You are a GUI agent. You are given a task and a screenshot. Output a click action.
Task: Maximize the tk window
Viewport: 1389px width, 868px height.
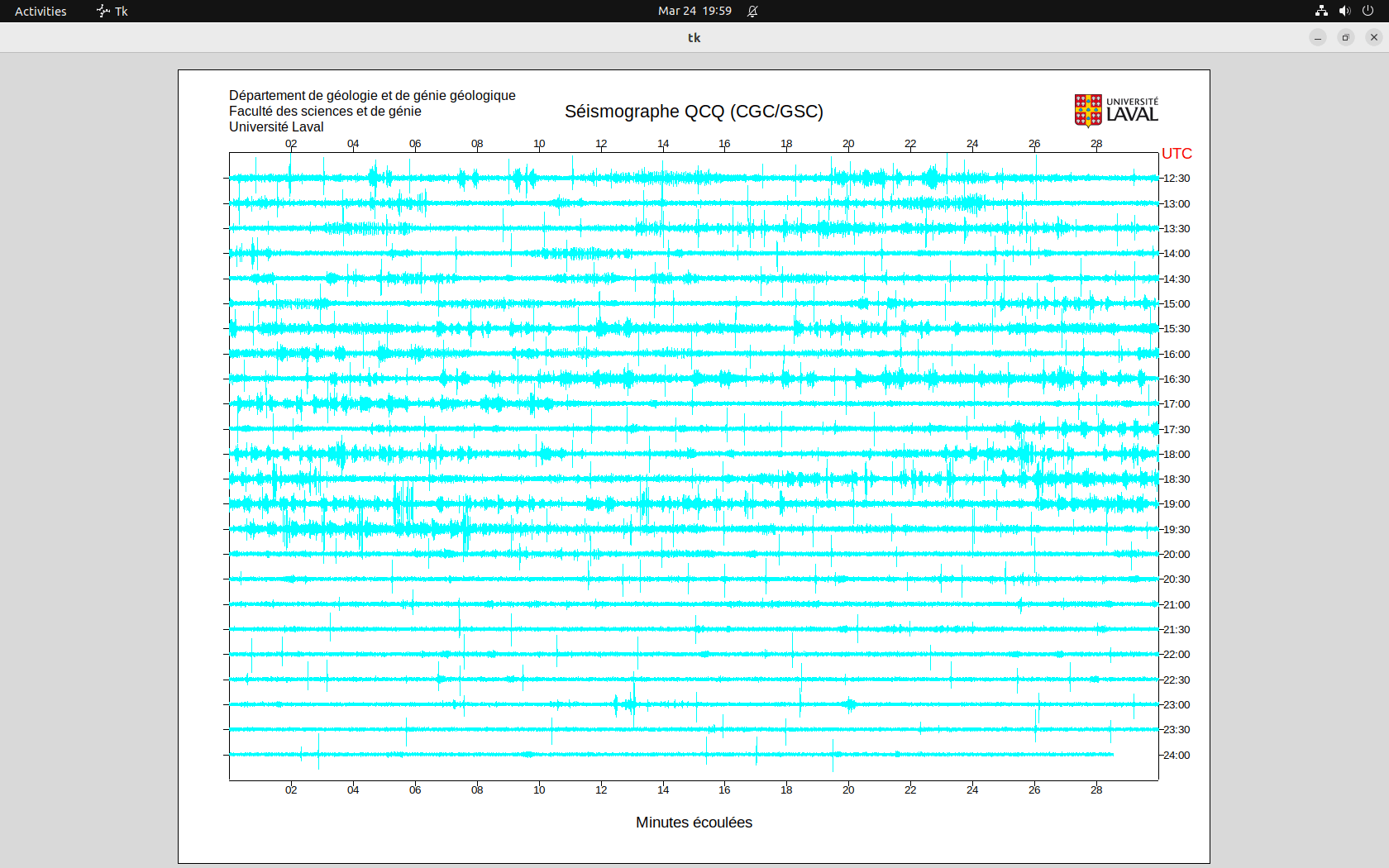coord(1346,37)
